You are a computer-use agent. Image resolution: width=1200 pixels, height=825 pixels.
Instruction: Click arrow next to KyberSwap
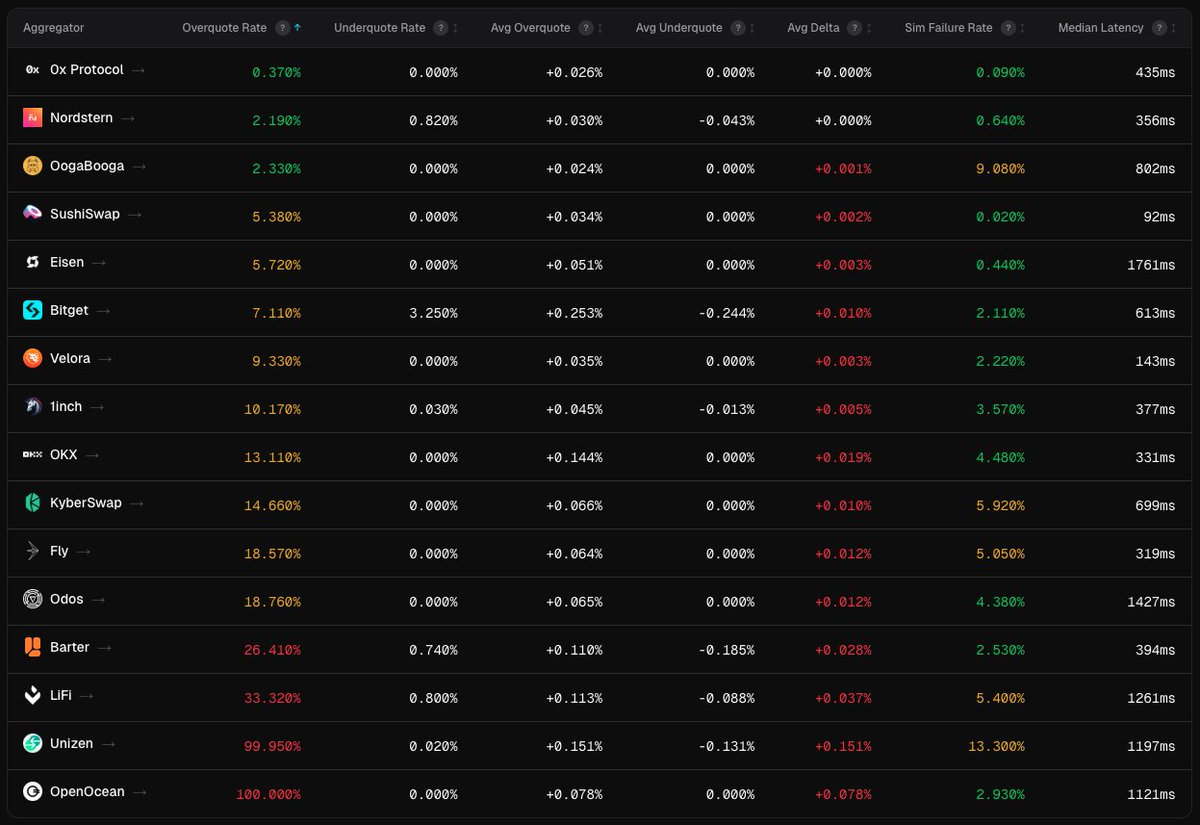137,503
